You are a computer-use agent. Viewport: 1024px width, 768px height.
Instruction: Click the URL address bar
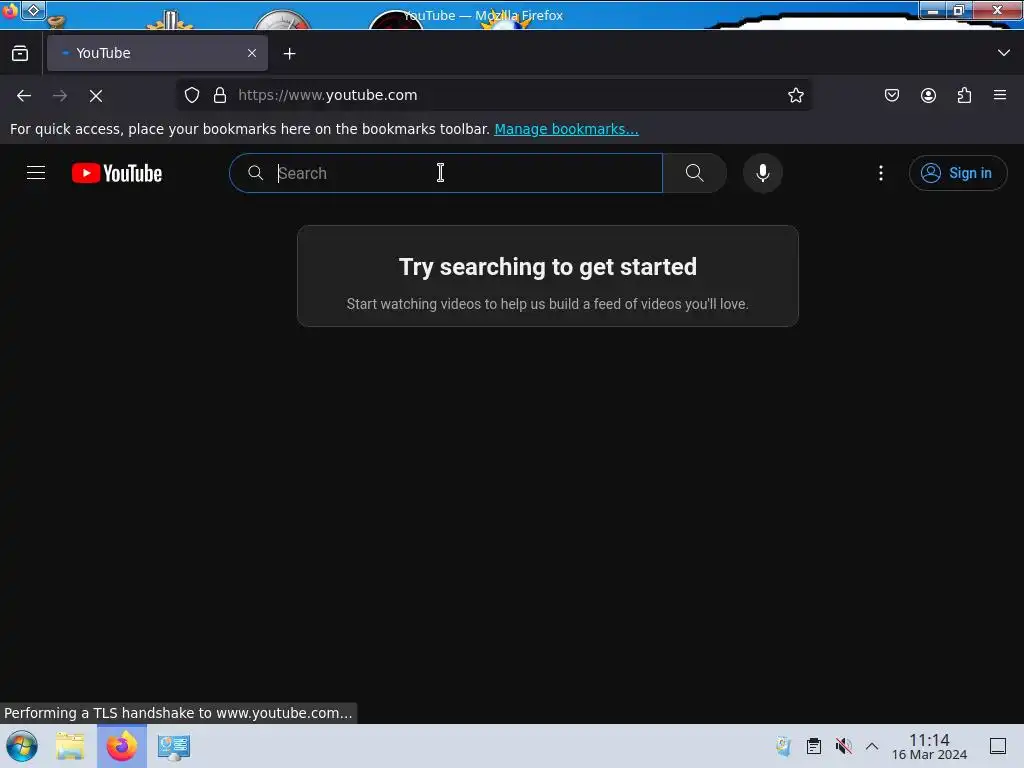tap(495, 95)
